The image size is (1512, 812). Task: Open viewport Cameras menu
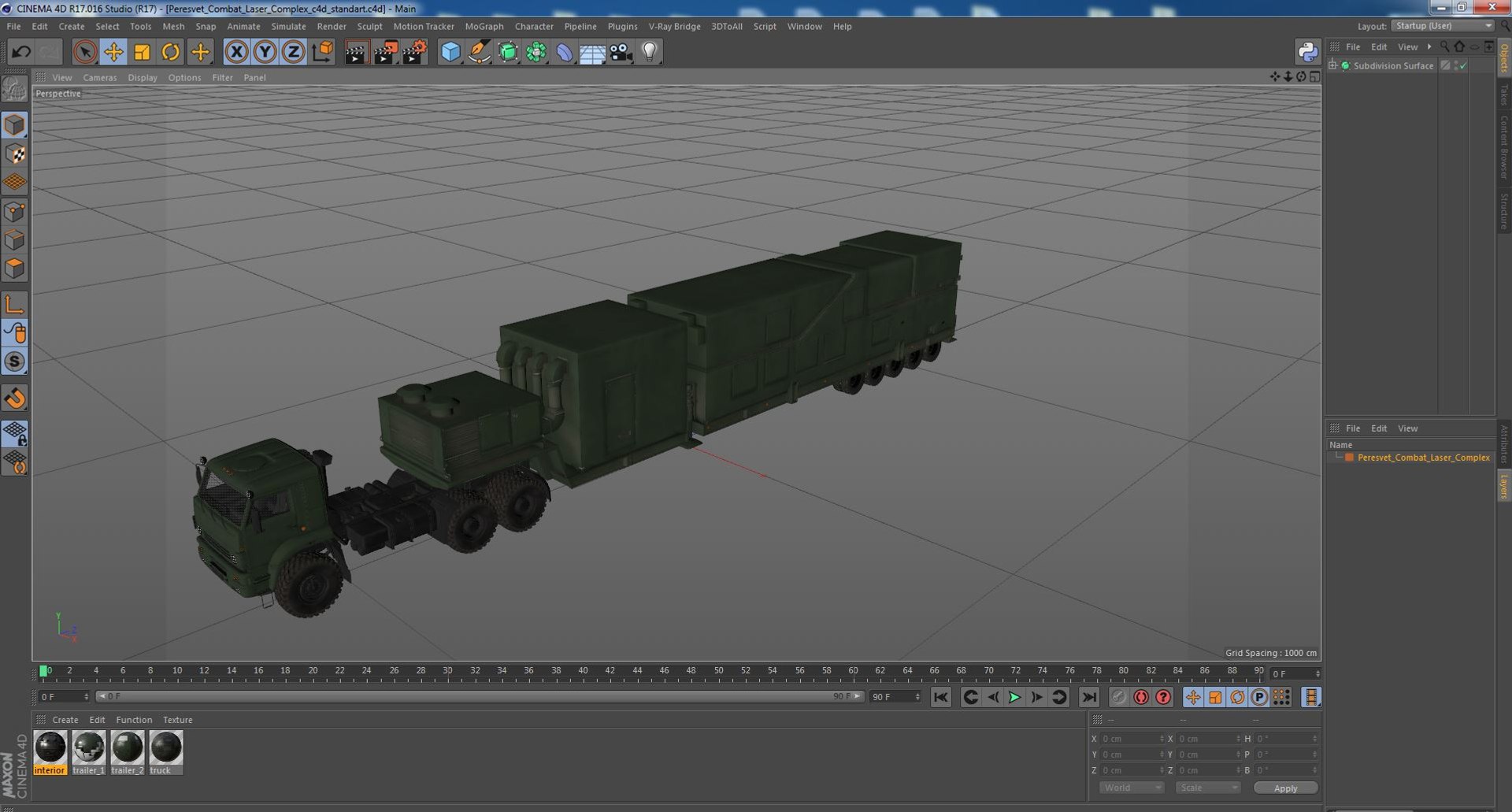pos(100,77)
